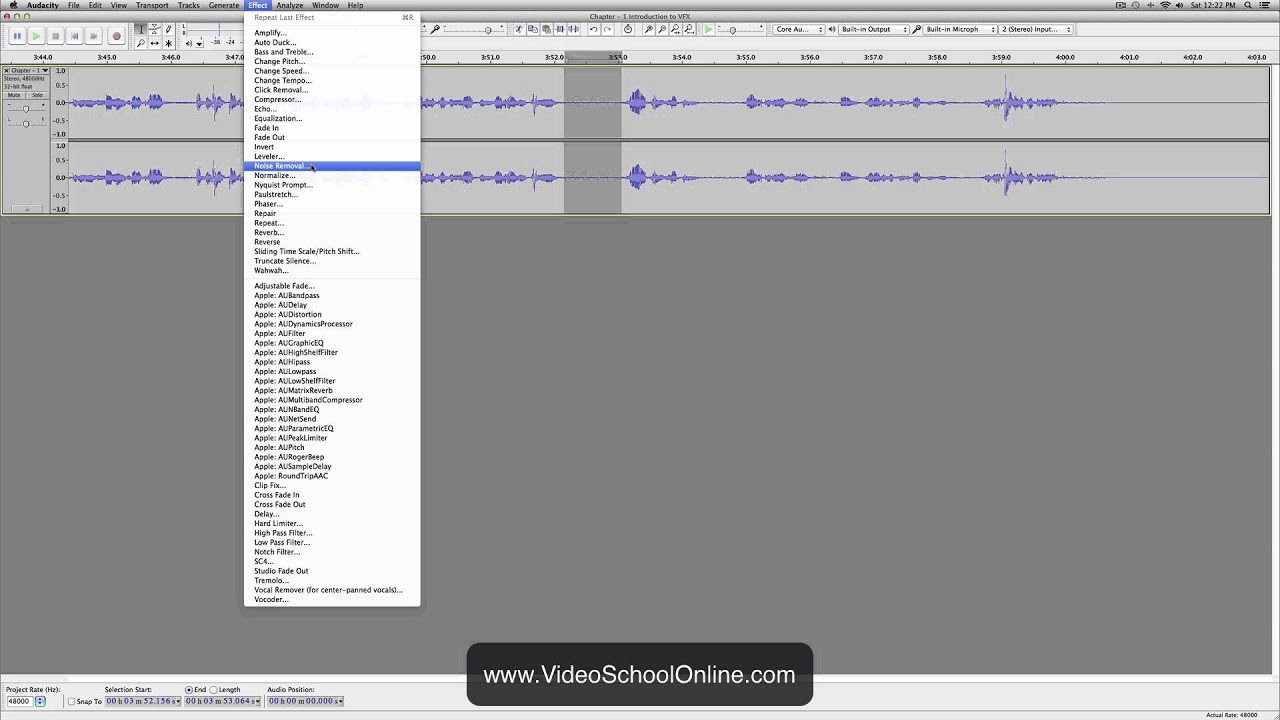Open the Core Audio host dropdown

tap(799, 29)
